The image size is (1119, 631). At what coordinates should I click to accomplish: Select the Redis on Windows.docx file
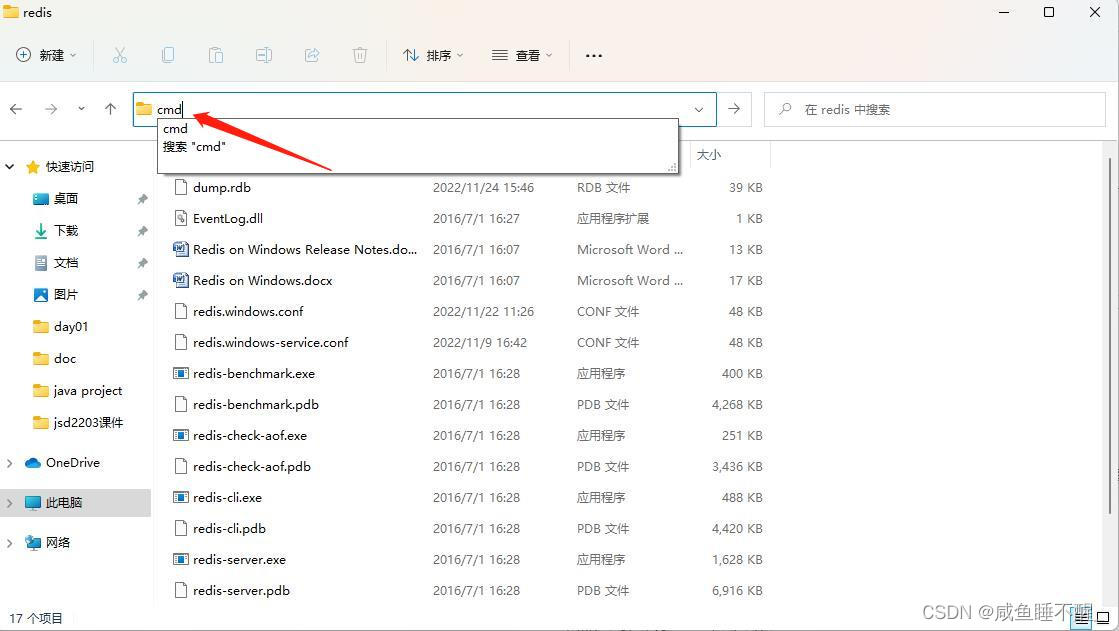tap(262, 281)
